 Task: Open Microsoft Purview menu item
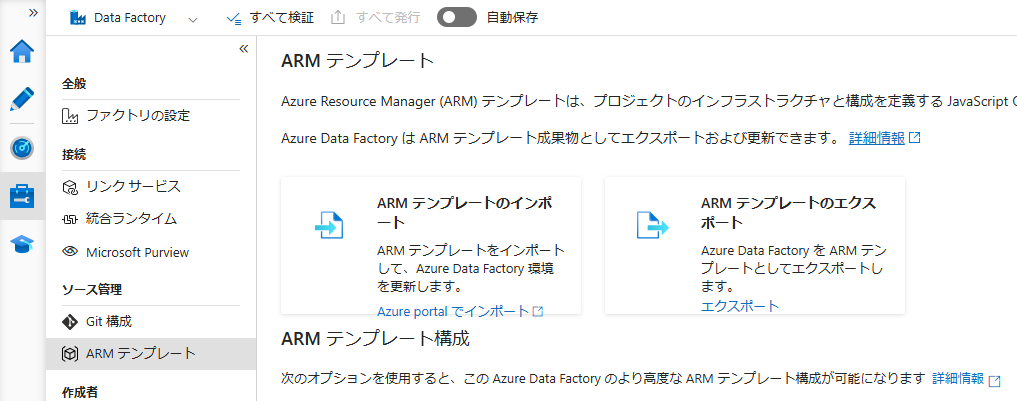(x=150, y=252)
